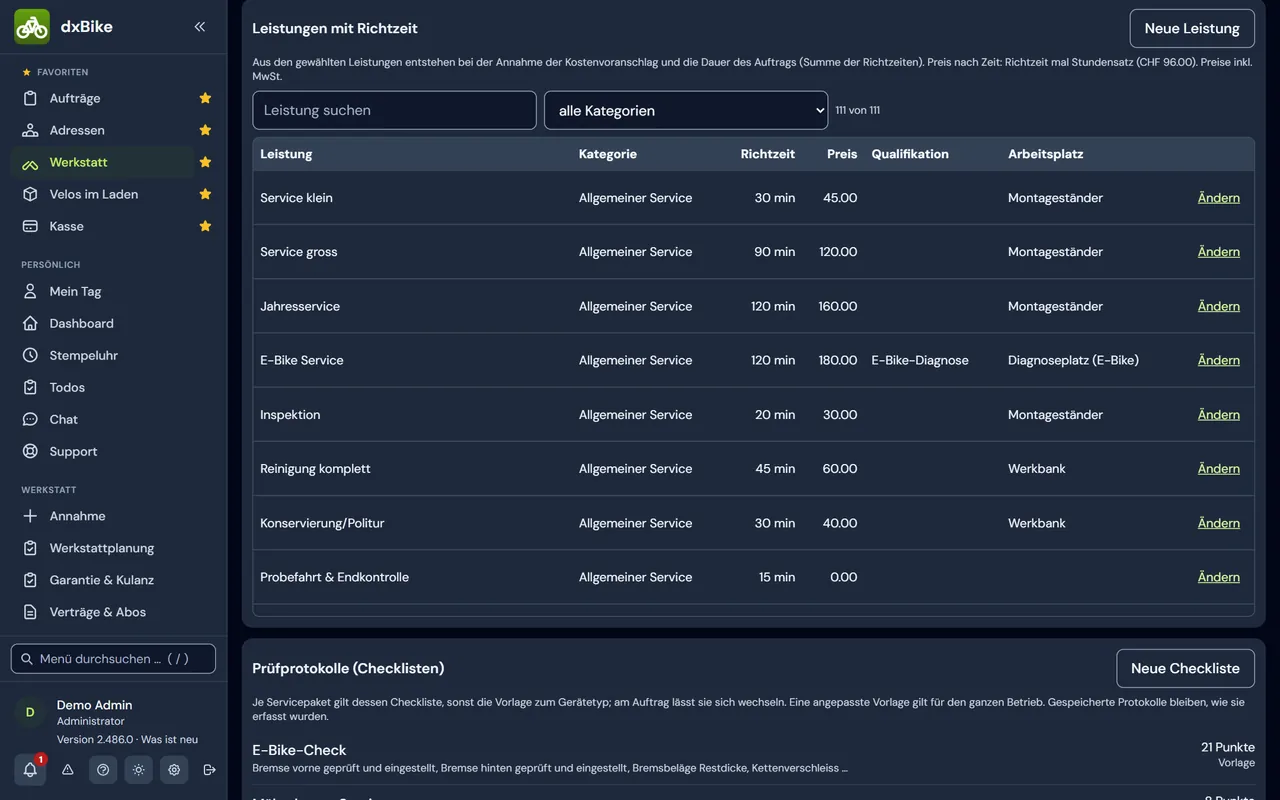Open the 'alle Kategorien' dropdown
This screenshot has width=1280, height=800.
click(x=686, y=110)
